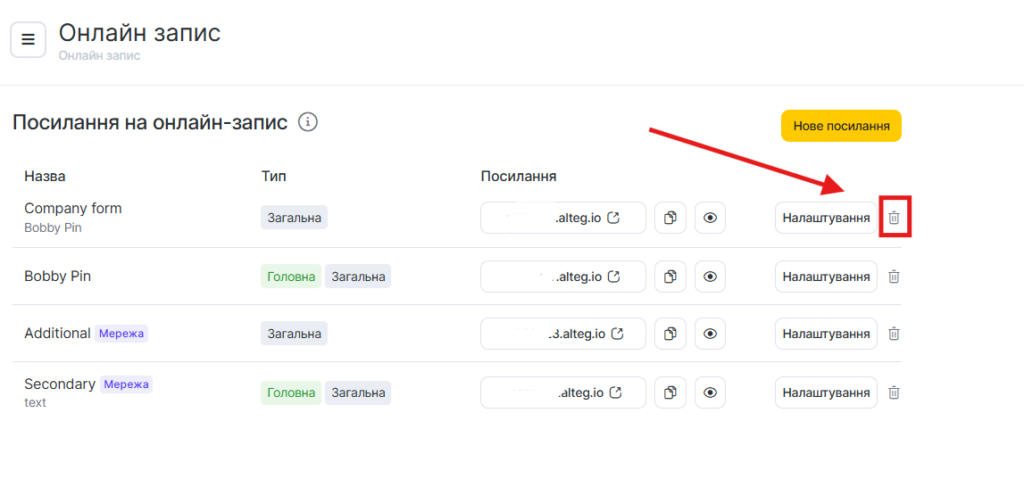Preview the Secondary booking page
Image resolution: width=1024 pixels, height=504 pixels.
pos(710,393)
